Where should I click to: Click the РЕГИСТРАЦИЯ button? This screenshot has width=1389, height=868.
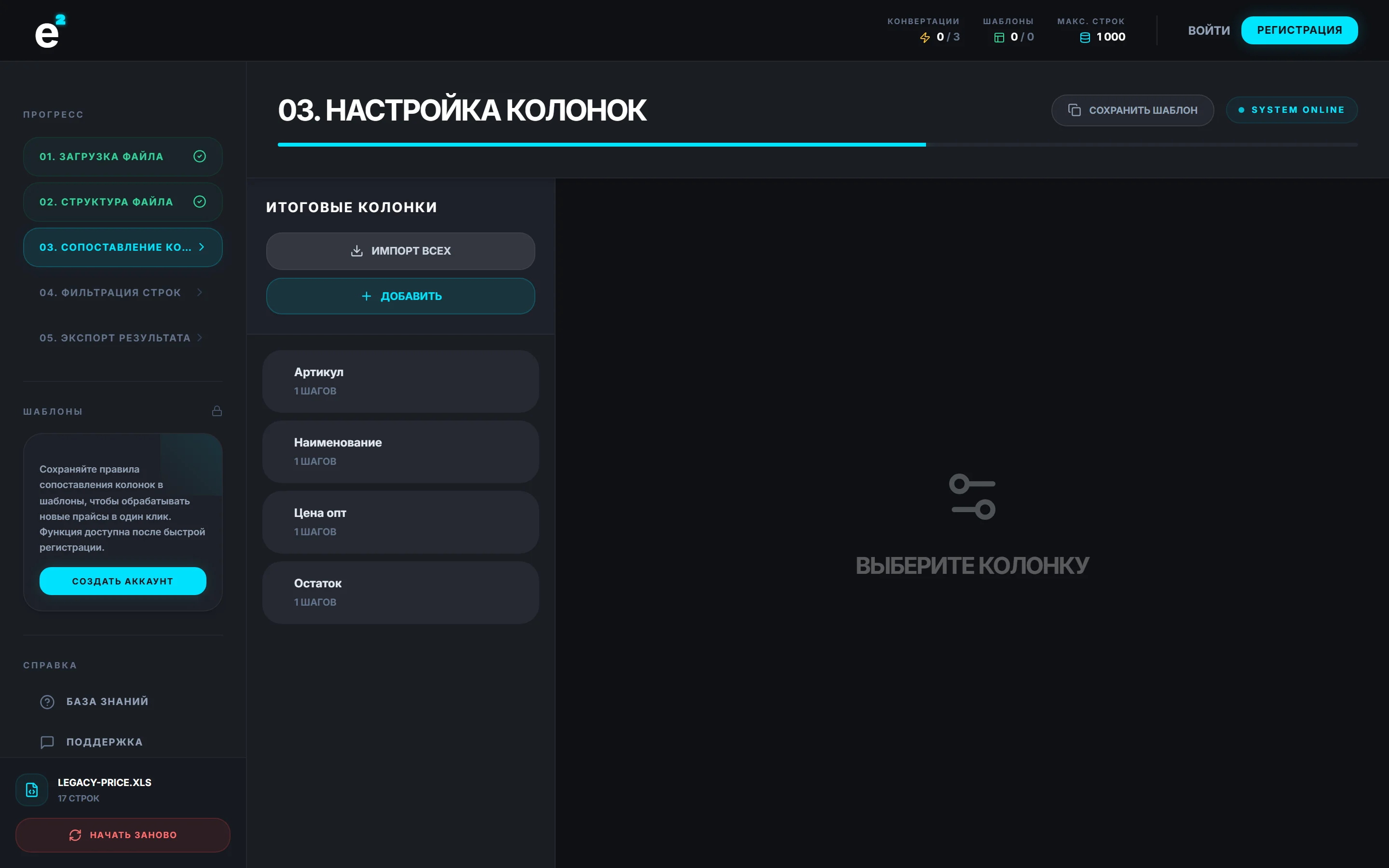coord(1299,30)
